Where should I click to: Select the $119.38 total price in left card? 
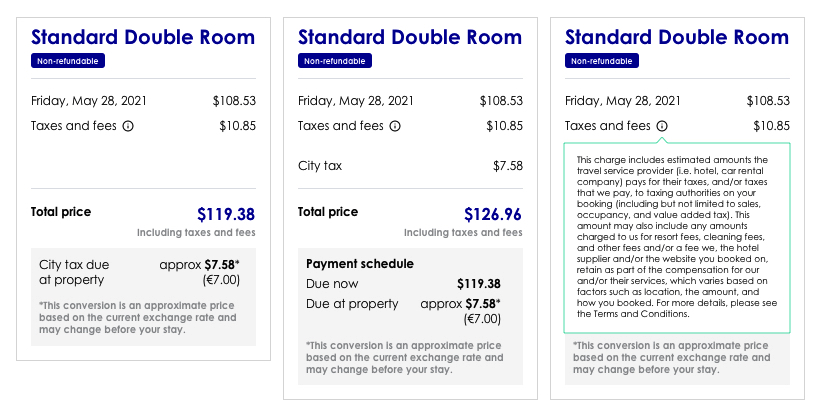point(226,214)
